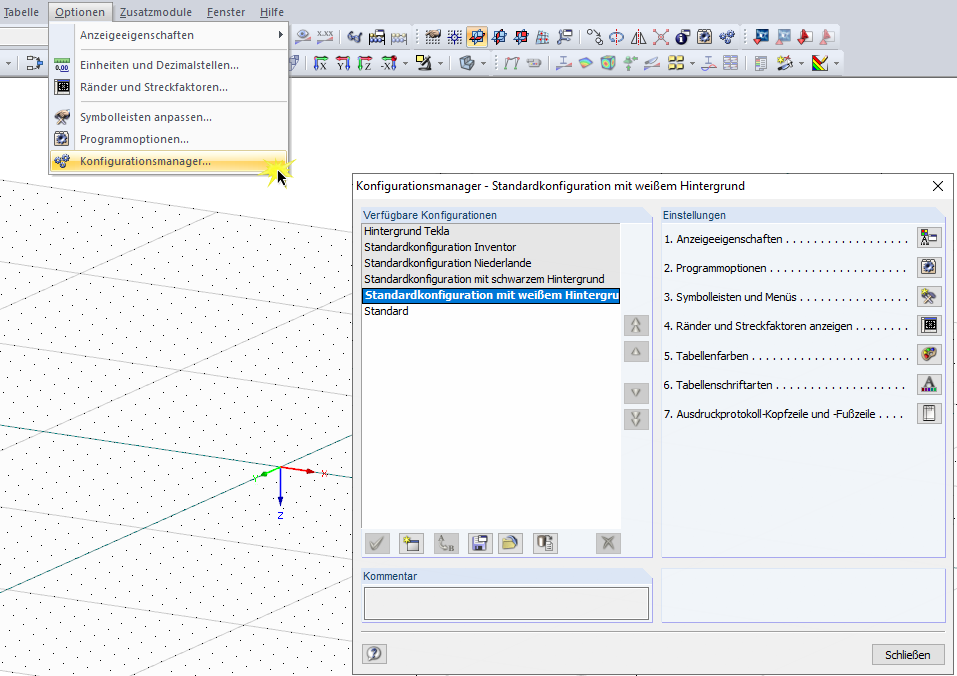Click the new configuration icon
This screenshot has width=957, height=676.
(411, 543)
